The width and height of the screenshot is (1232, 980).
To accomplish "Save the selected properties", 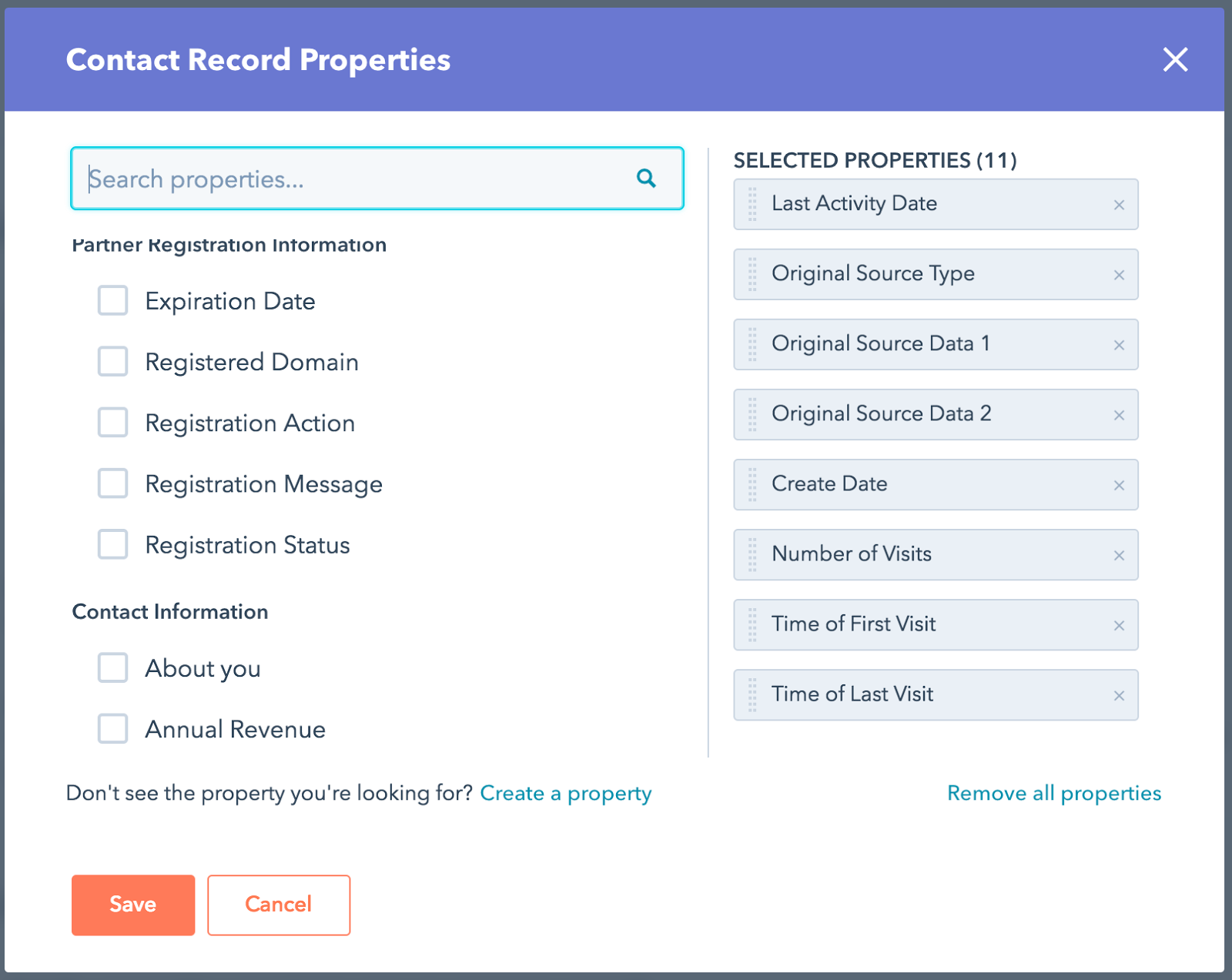I will click(133, 905).
